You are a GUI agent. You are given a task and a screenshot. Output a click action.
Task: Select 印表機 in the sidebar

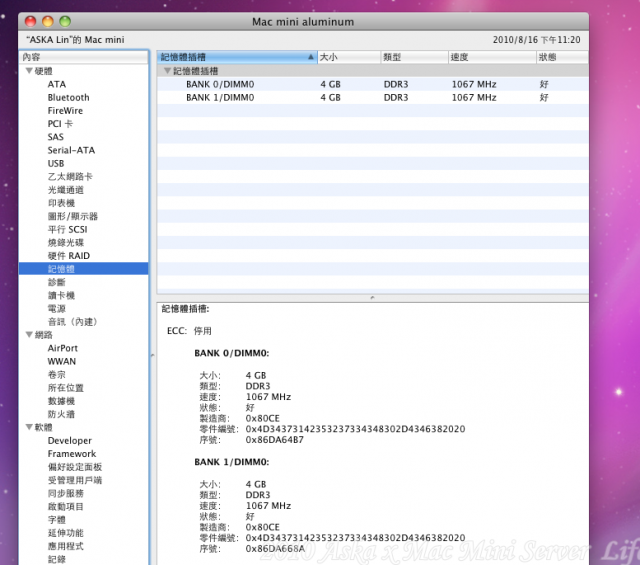tap(61, 203)
